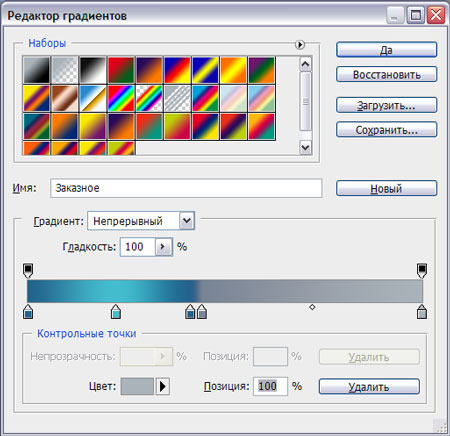Close the Редактор градиентов dialog
This screenshot has width=450, height=436.
pyautogui.click(x=436, y=15)
